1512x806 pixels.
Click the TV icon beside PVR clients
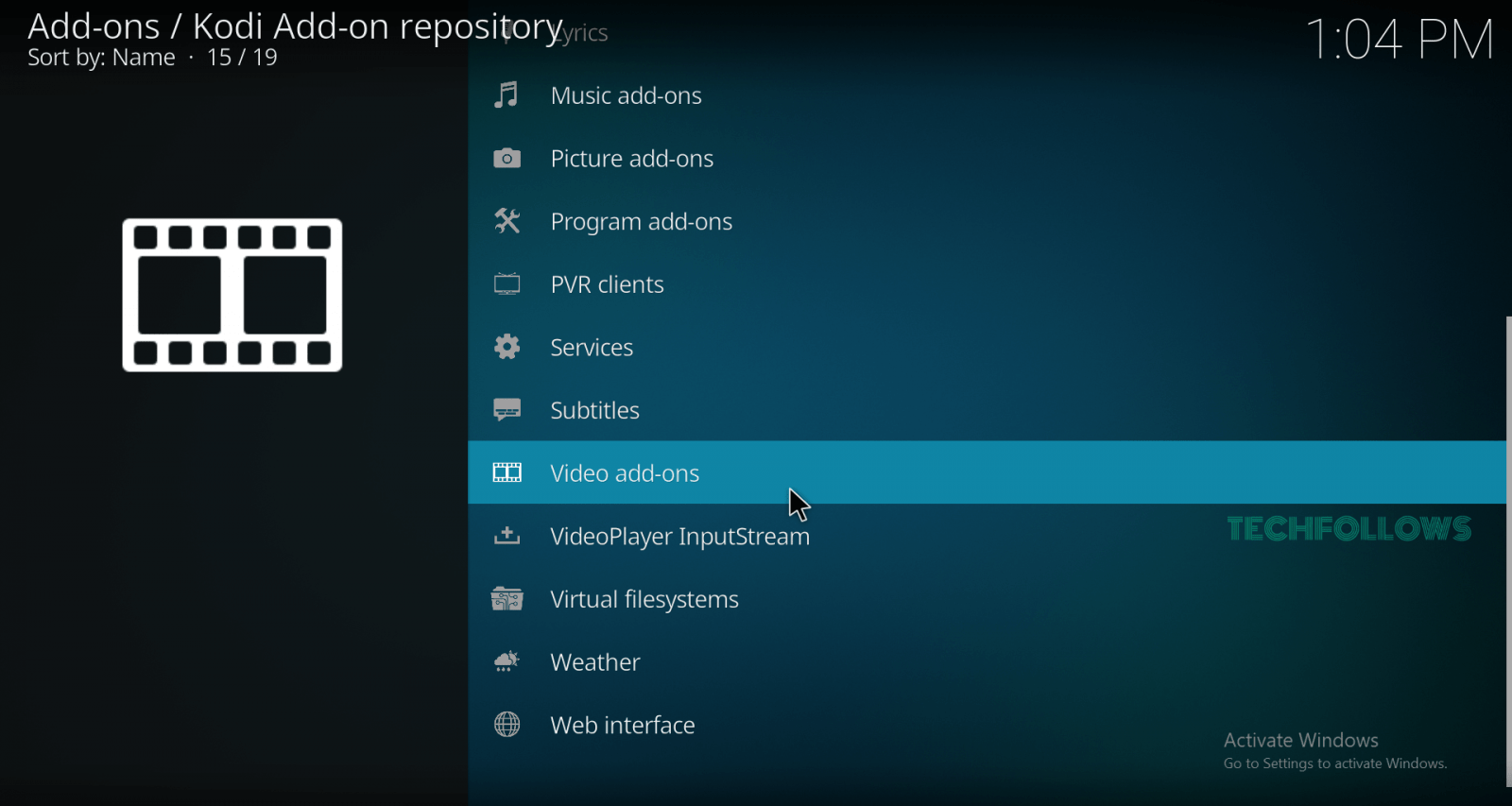[x=507, y=284]
